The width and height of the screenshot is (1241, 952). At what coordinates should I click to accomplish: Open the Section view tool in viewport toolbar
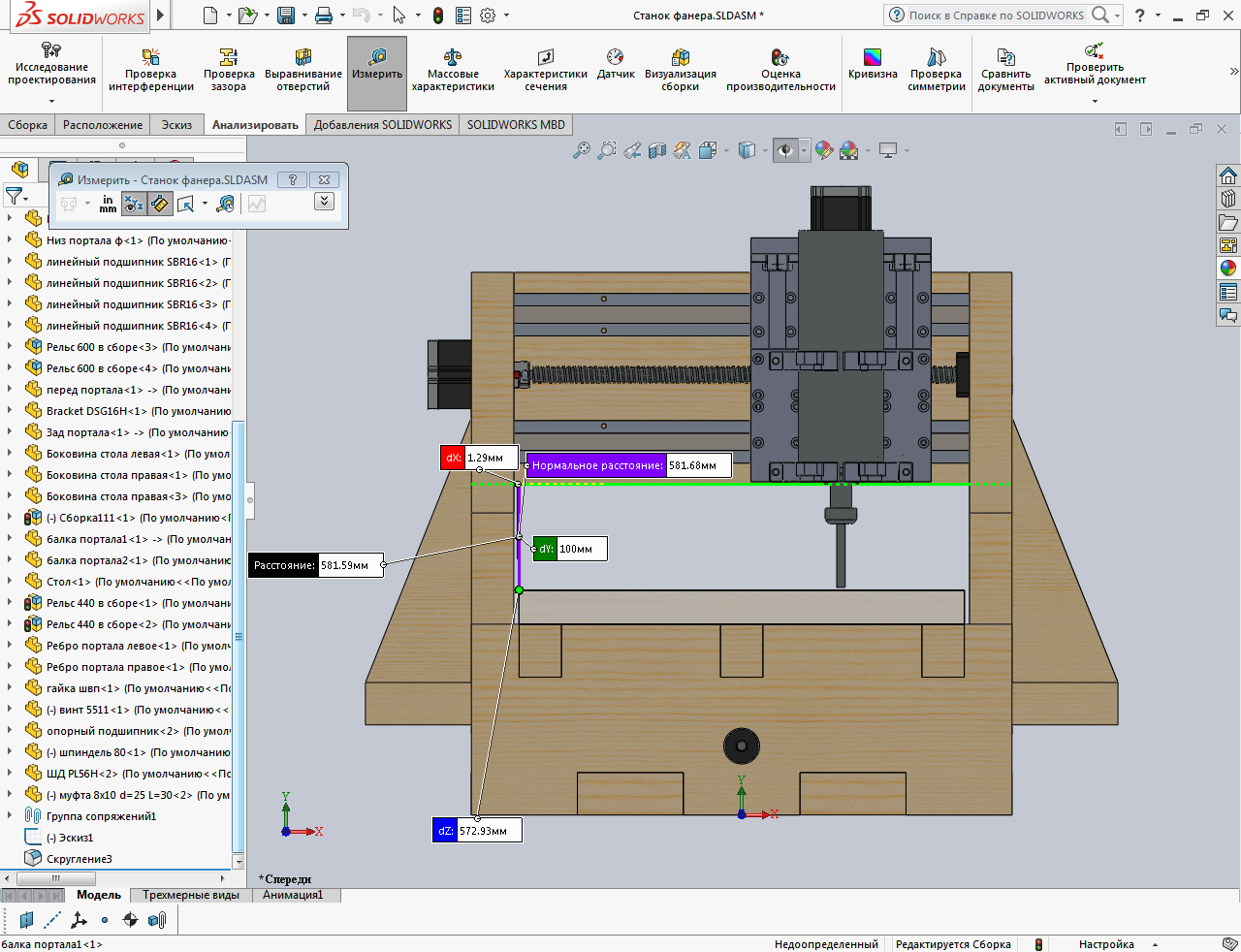657,150
